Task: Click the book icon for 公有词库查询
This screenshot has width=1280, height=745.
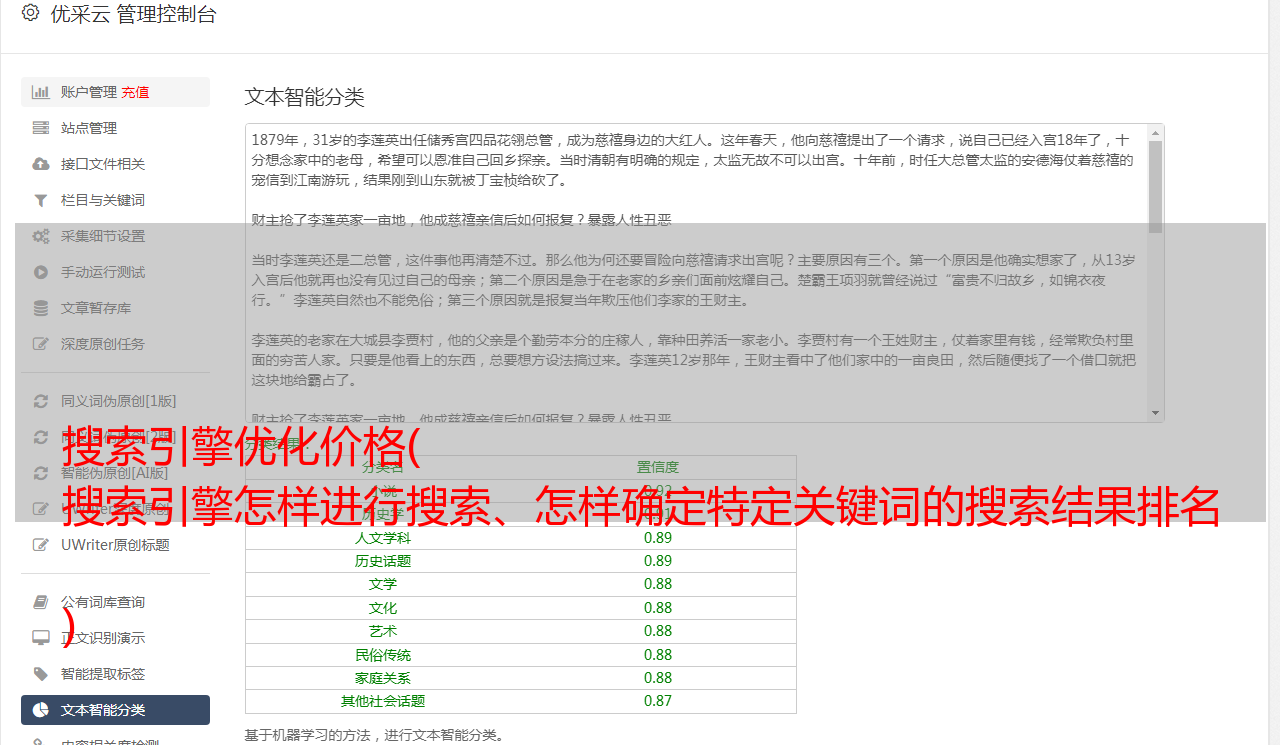Action: pyautogui.click(x=41, y=602)
